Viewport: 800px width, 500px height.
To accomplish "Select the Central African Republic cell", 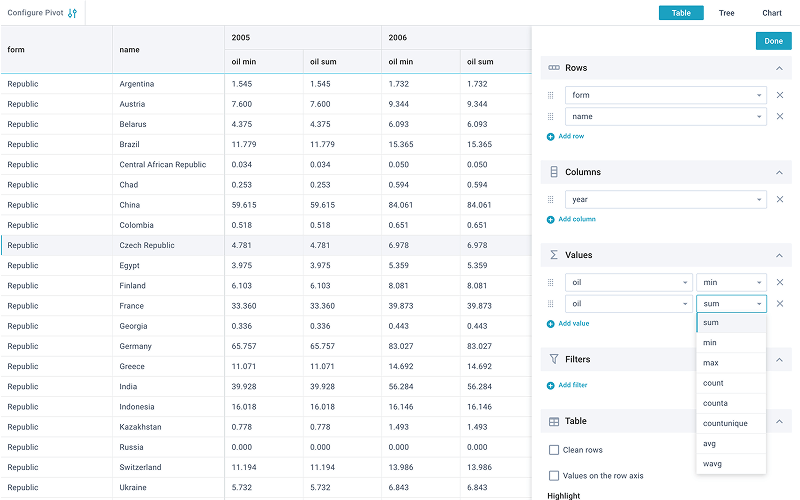I will pyautogui.click(x=168, y=165).
